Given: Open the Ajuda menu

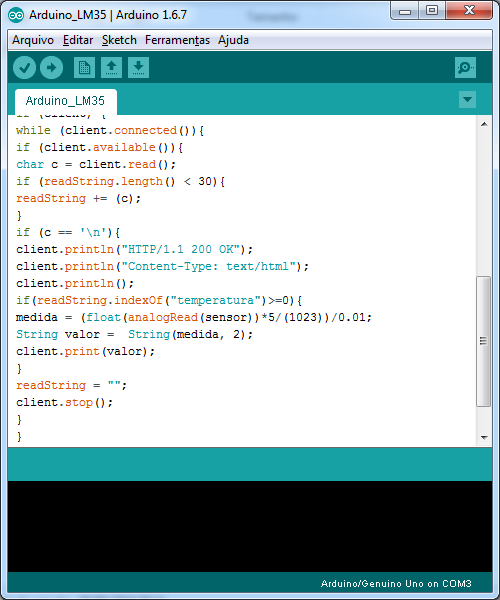Looking at the screenshot, I should (x=233, y=40).
